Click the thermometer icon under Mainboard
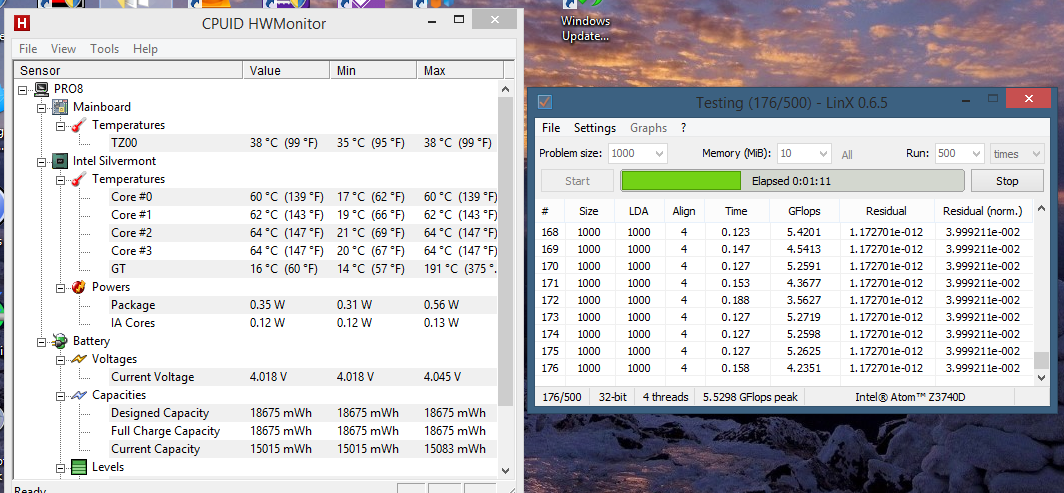1064x493 pixels. coord(80,125)
